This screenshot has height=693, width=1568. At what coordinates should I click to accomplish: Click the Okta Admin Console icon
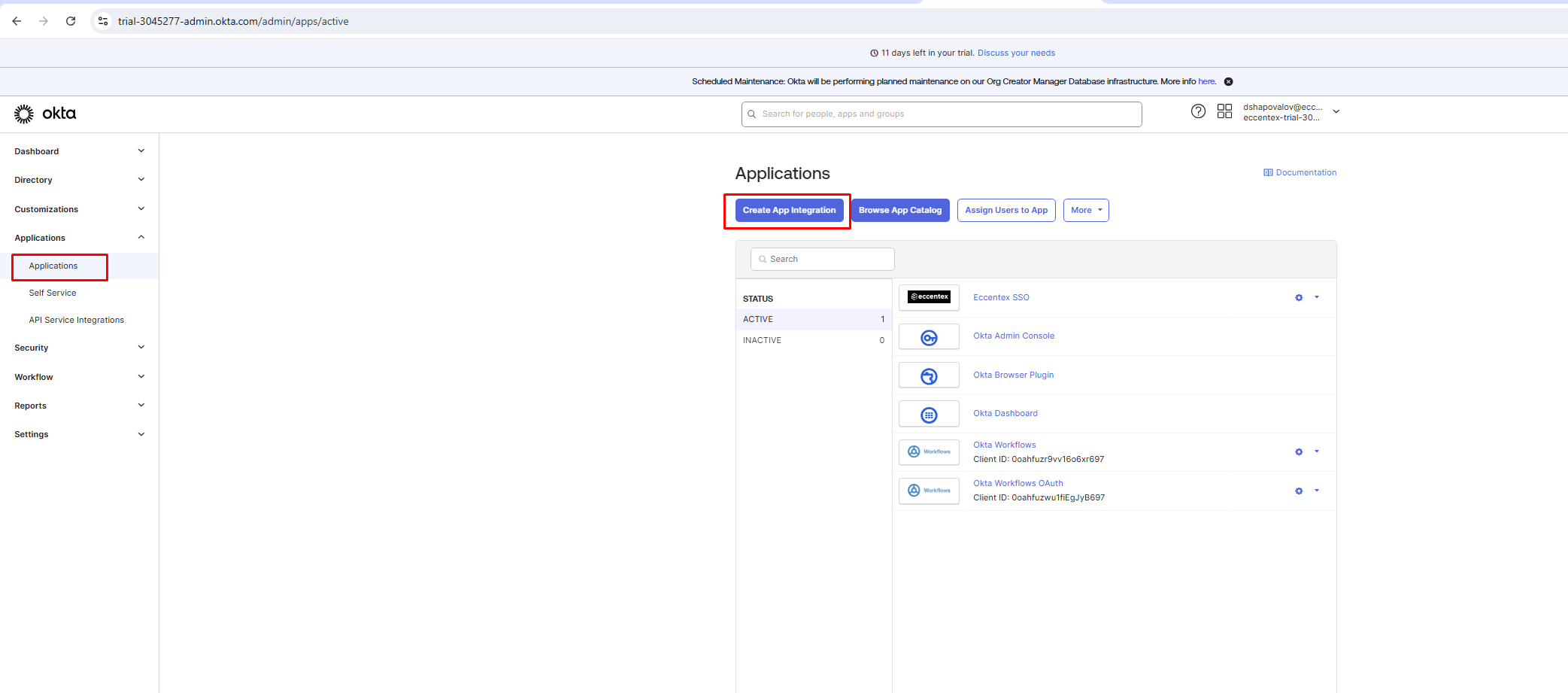[x=929, y=336]
